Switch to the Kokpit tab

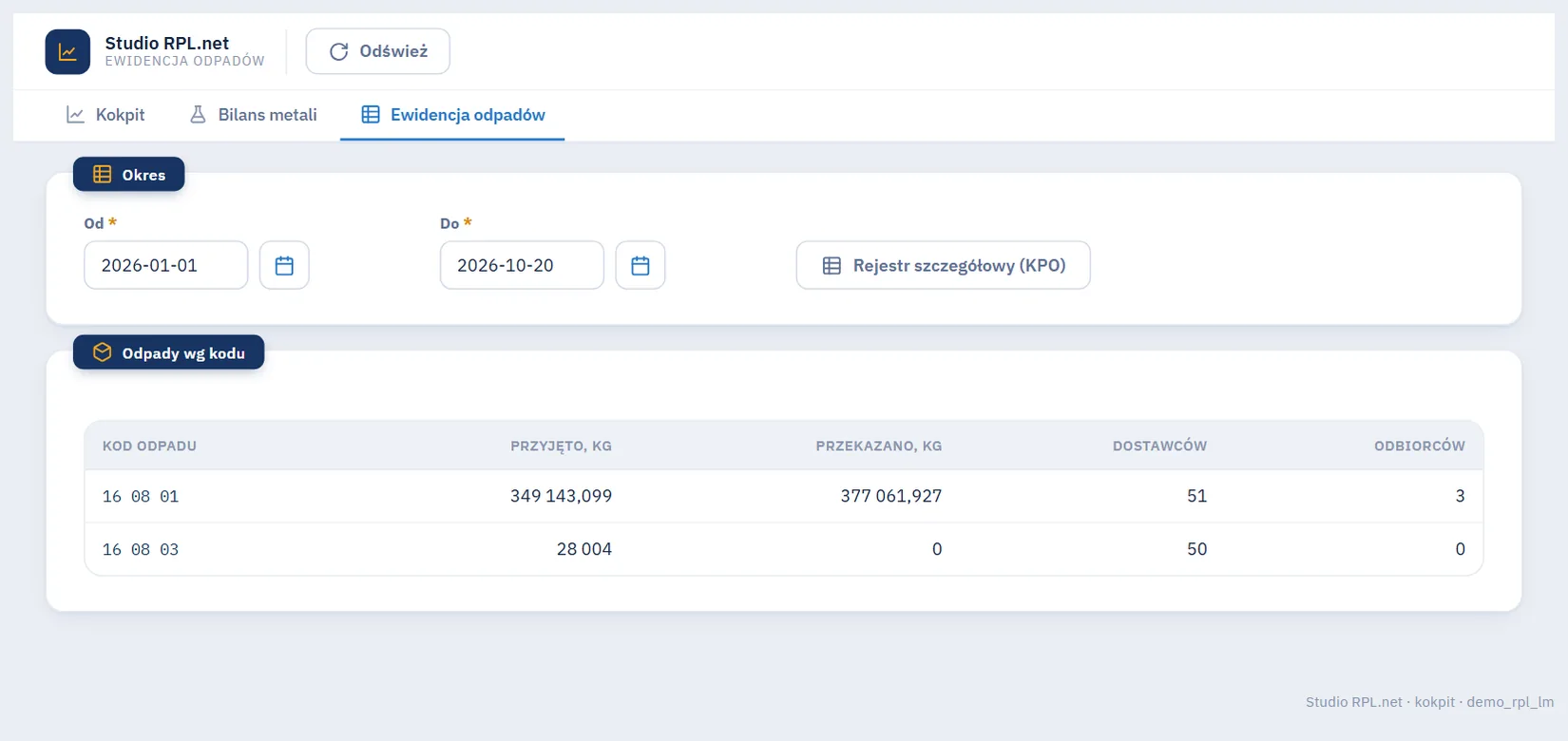(x=105, y=115)
